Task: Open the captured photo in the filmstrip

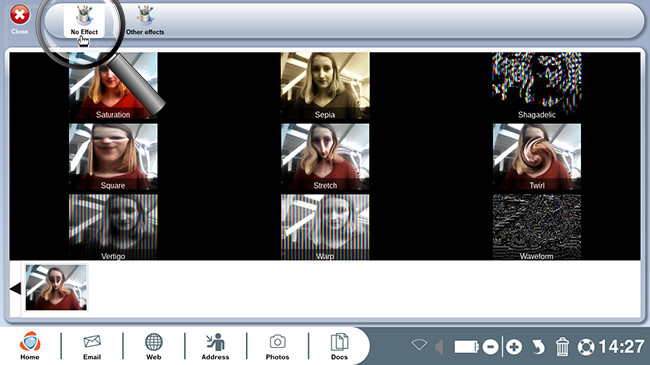Action: pyautogui.click(x=56, y=287)
